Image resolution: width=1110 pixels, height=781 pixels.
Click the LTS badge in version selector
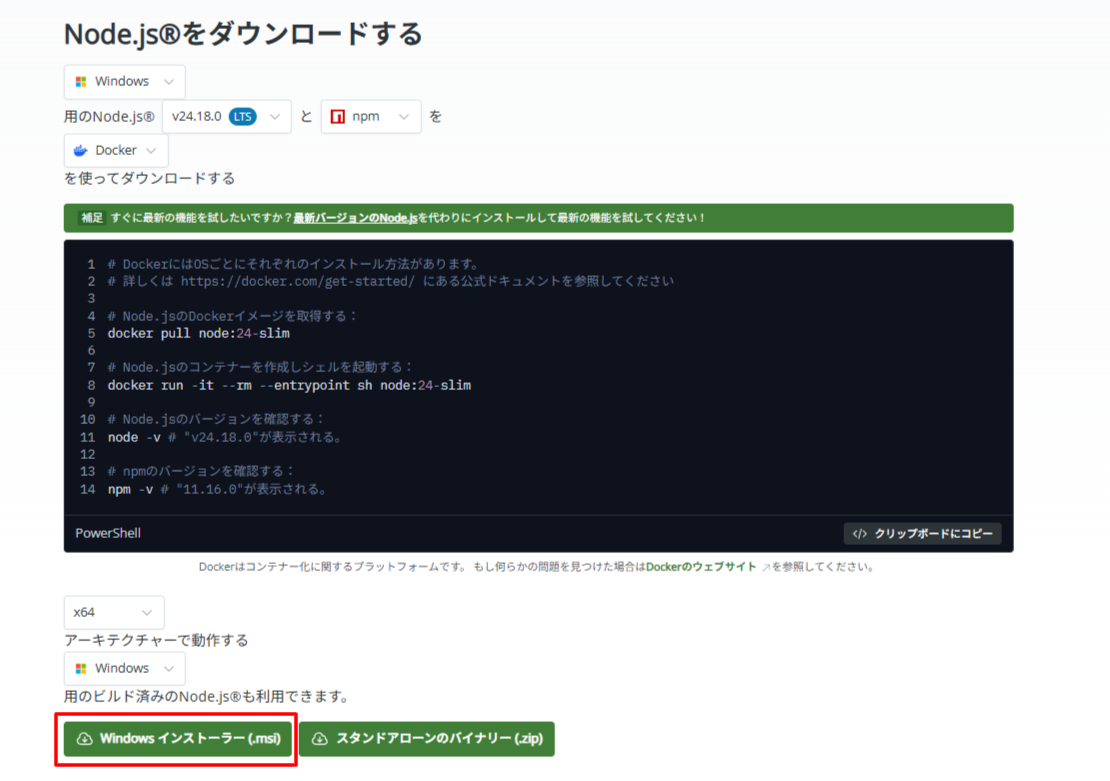(243, 117)
